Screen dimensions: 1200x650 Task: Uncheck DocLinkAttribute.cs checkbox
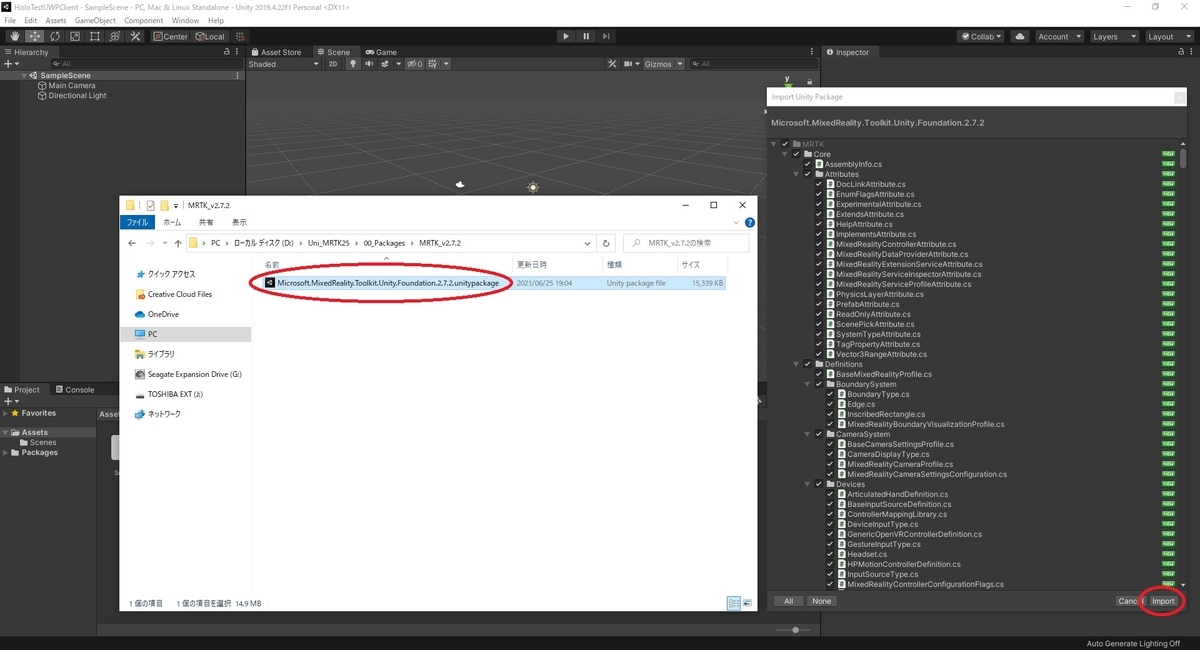point(819,184)
